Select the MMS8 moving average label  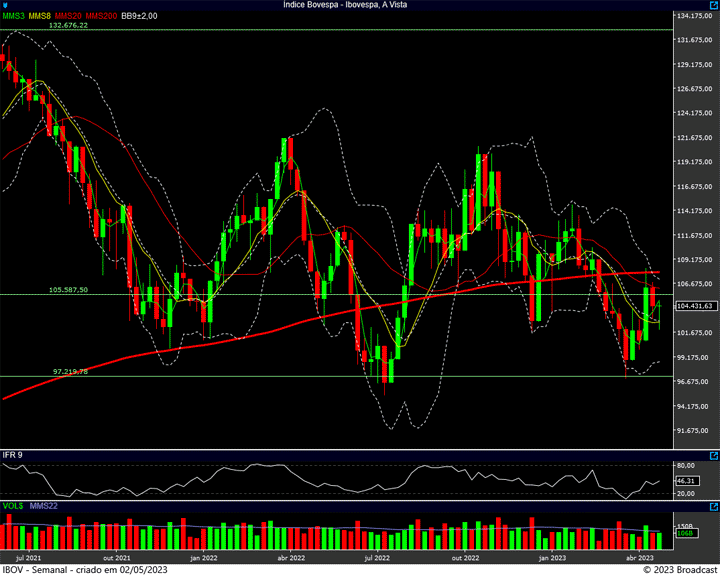click(x=40, y=17)
